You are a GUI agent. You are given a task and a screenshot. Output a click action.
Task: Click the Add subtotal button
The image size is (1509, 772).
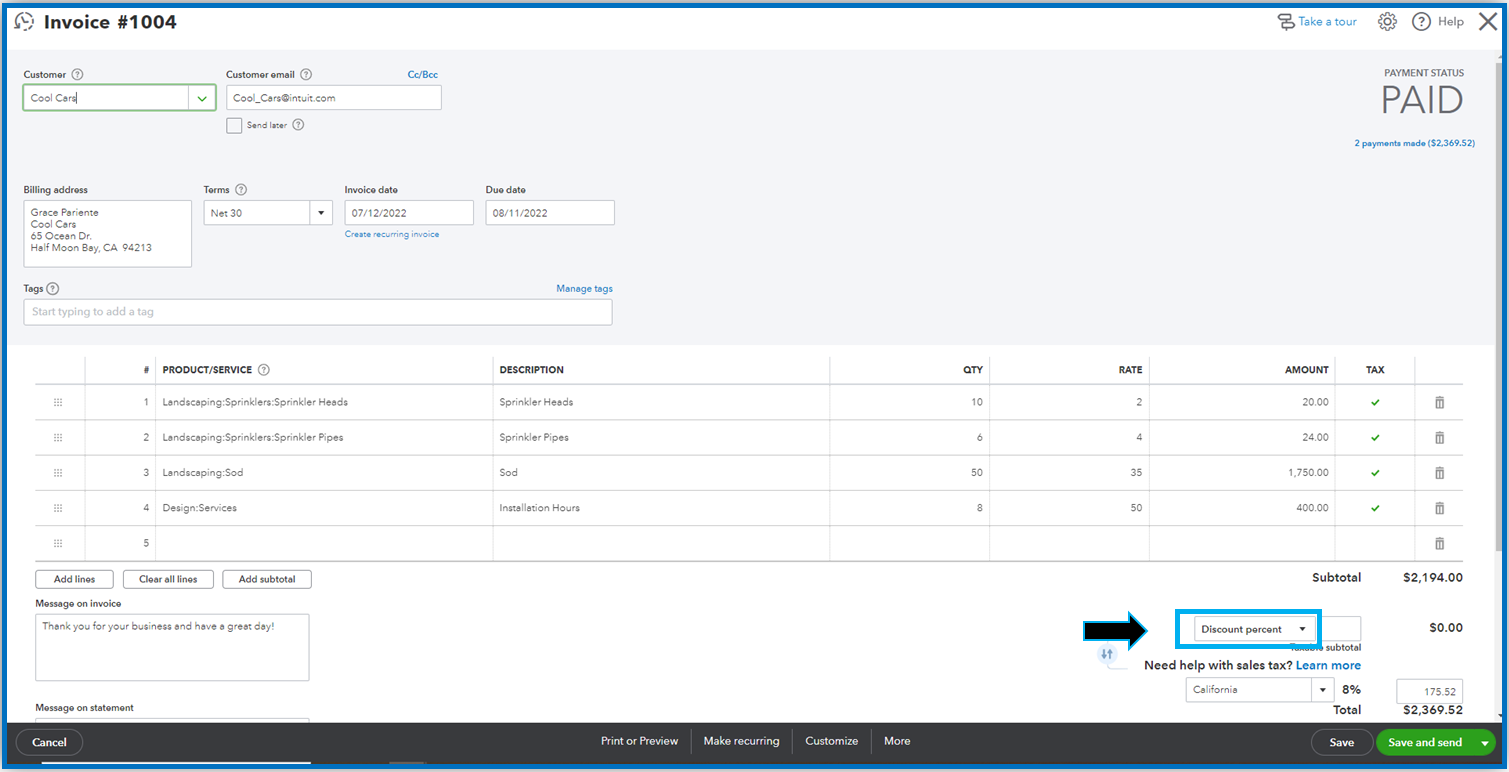(267, 579)
